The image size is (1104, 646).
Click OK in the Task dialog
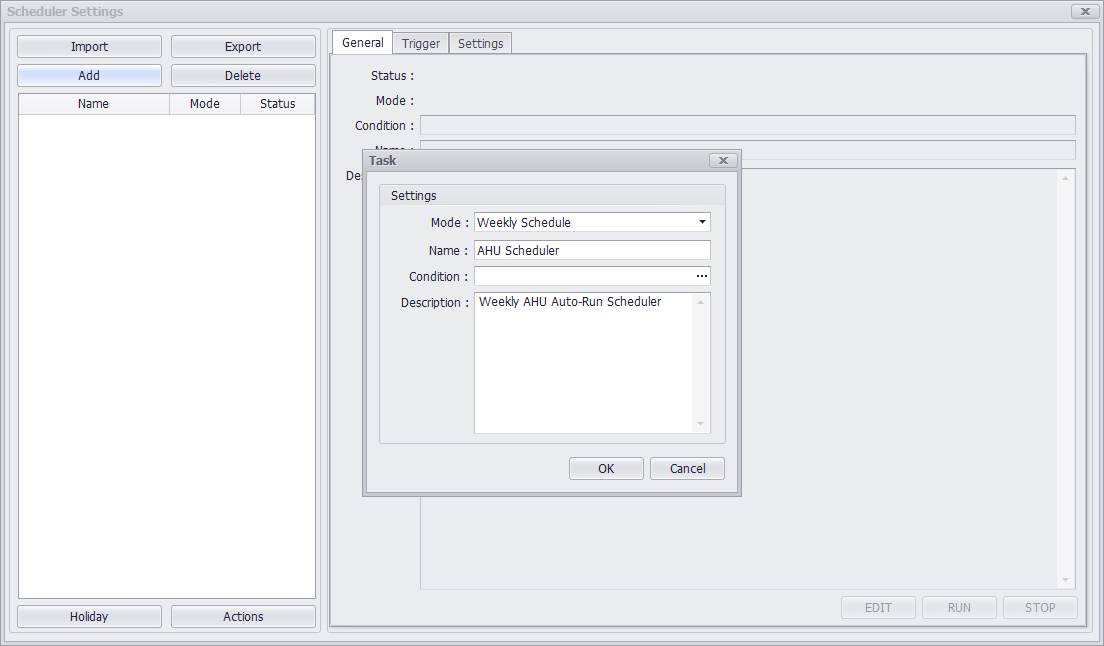(x=606, y=468)
